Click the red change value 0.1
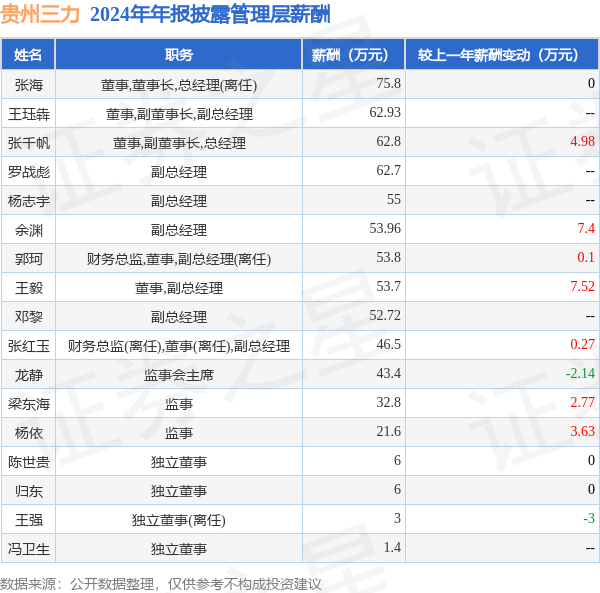The image size is (600, 593). point(586,257)
